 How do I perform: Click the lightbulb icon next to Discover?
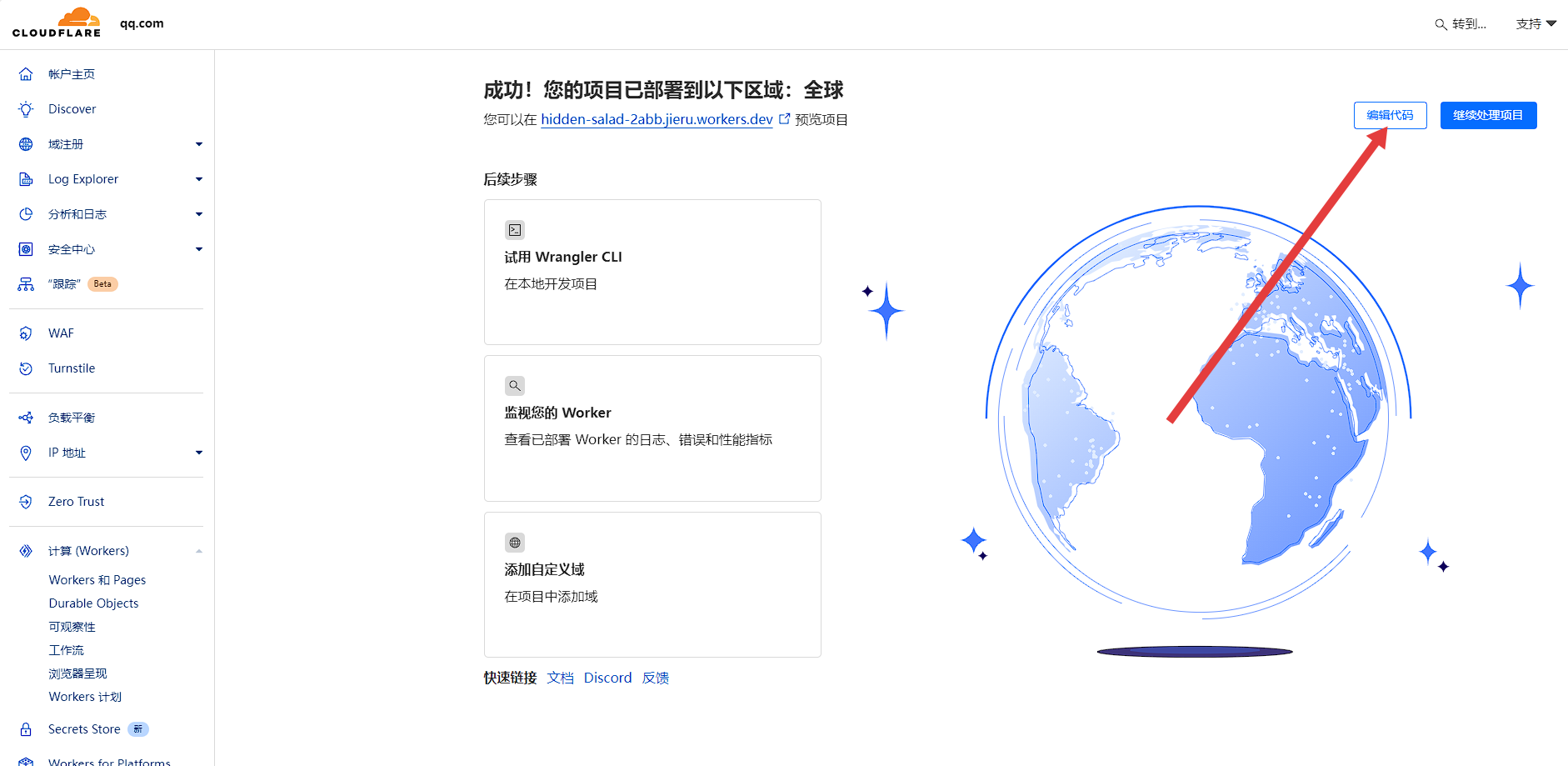[x=25, y=108]
